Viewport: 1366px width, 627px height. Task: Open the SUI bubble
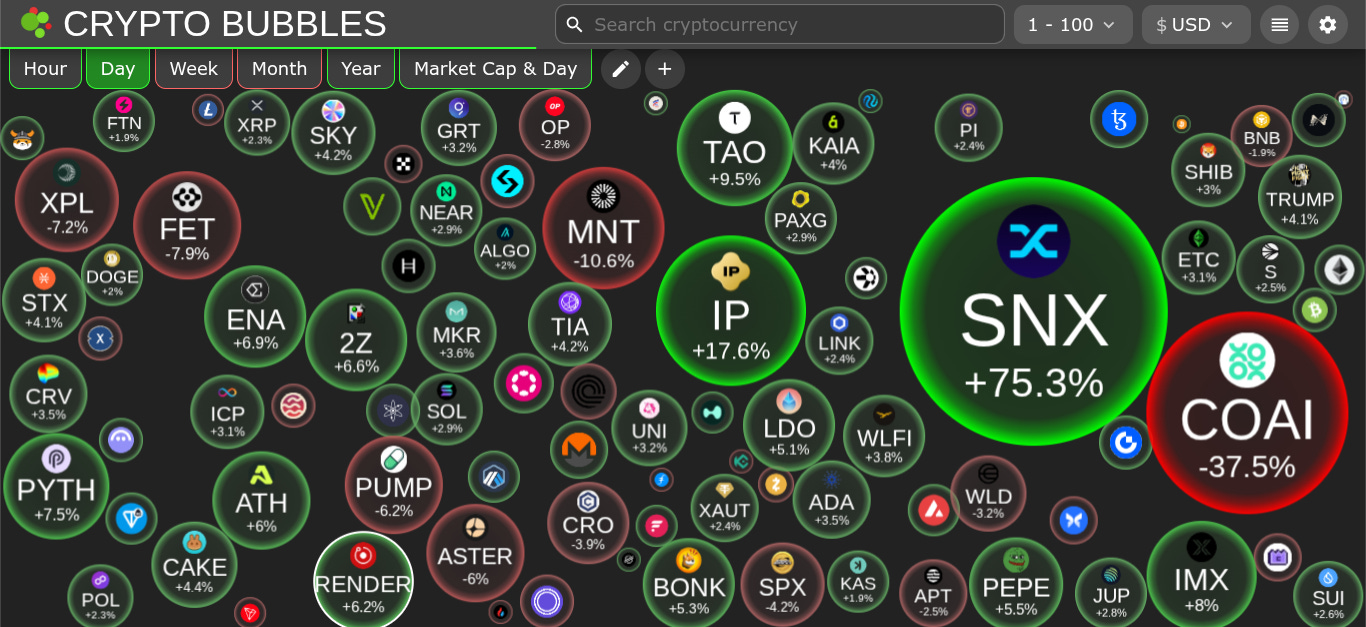click(1328, 595)
